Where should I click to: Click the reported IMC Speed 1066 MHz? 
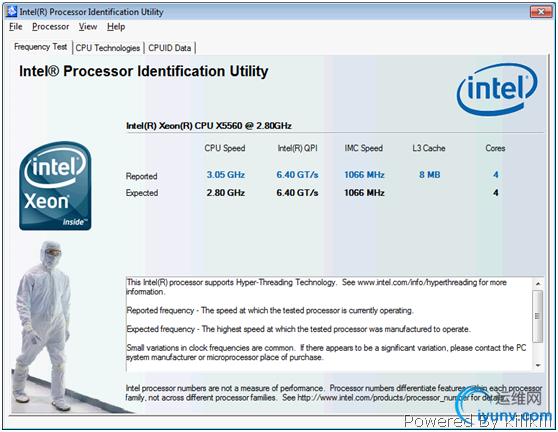coord(364,175)
